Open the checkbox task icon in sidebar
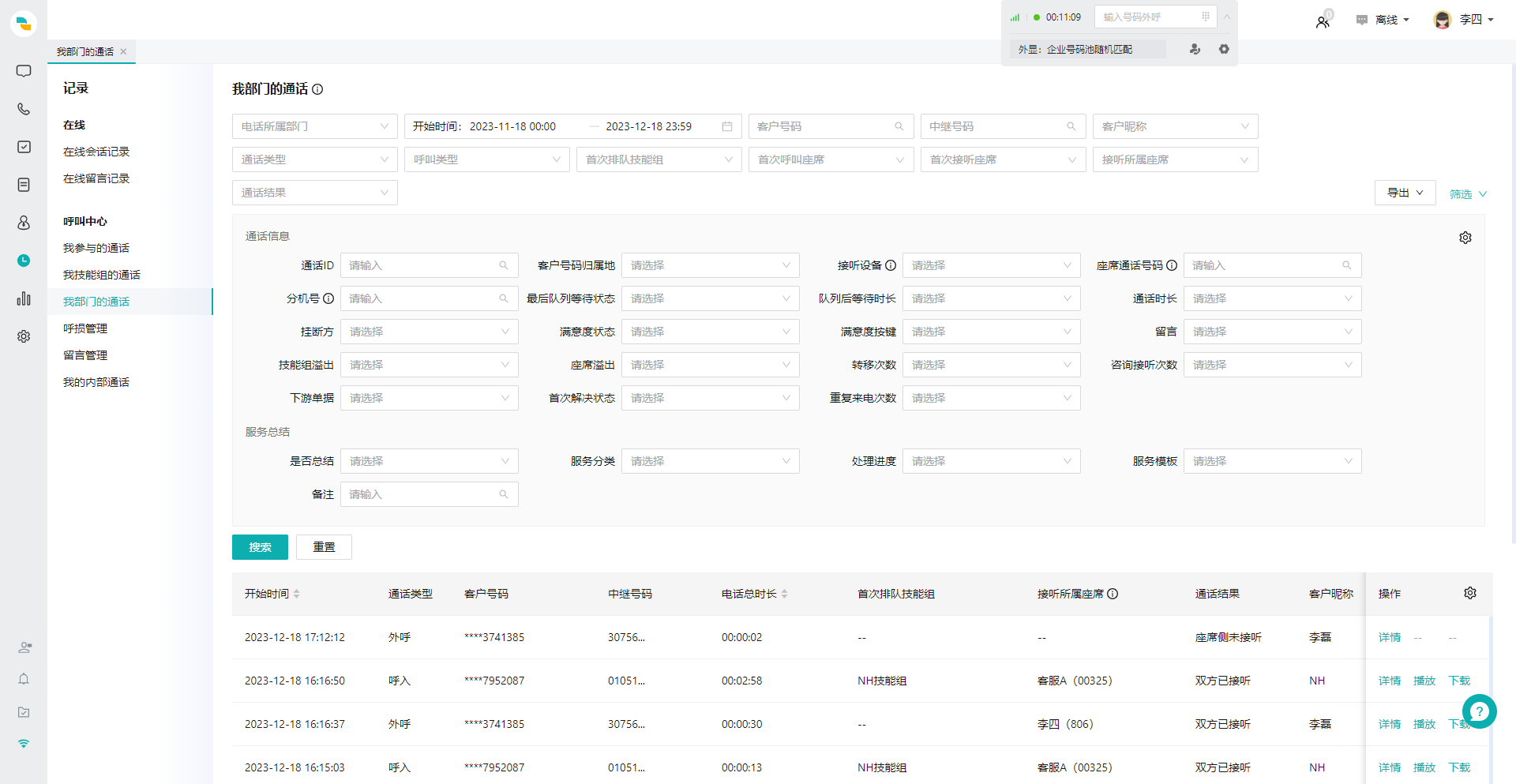The image size is (1516, 784). coord(24,147)
